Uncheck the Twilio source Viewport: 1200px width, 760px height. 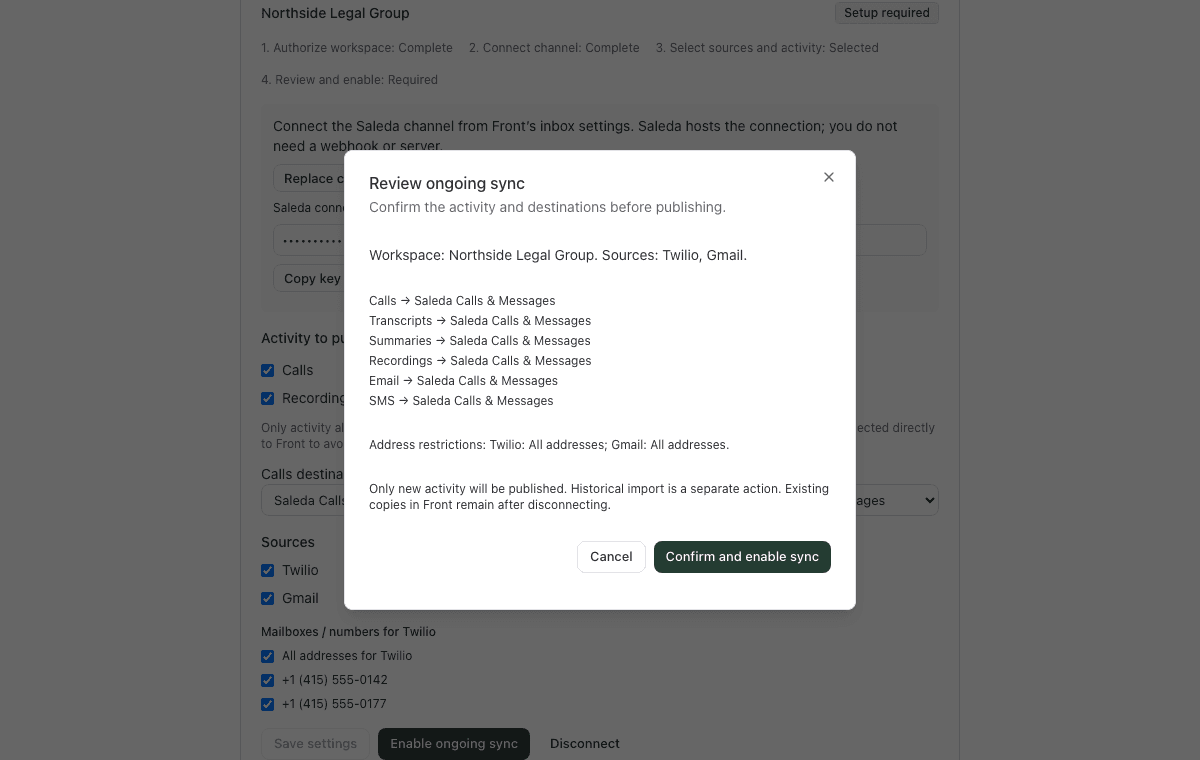(x=268, y=570)
